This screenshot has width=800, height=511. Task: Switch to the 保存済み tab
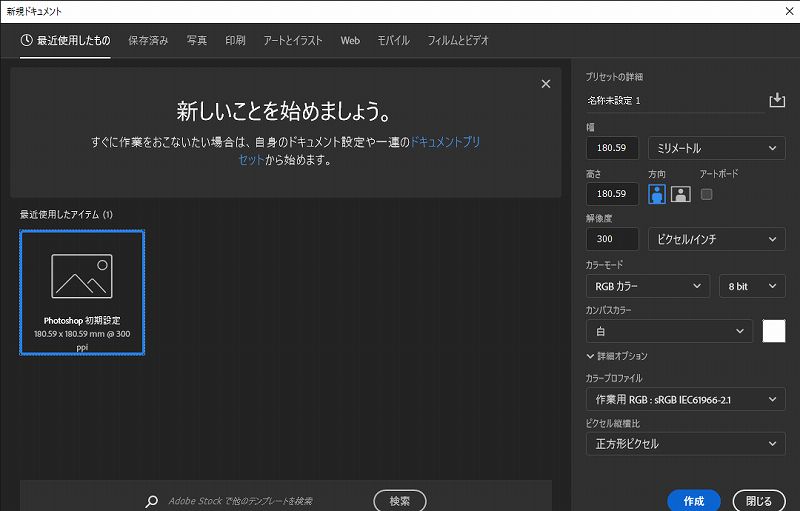pos(148,40)
